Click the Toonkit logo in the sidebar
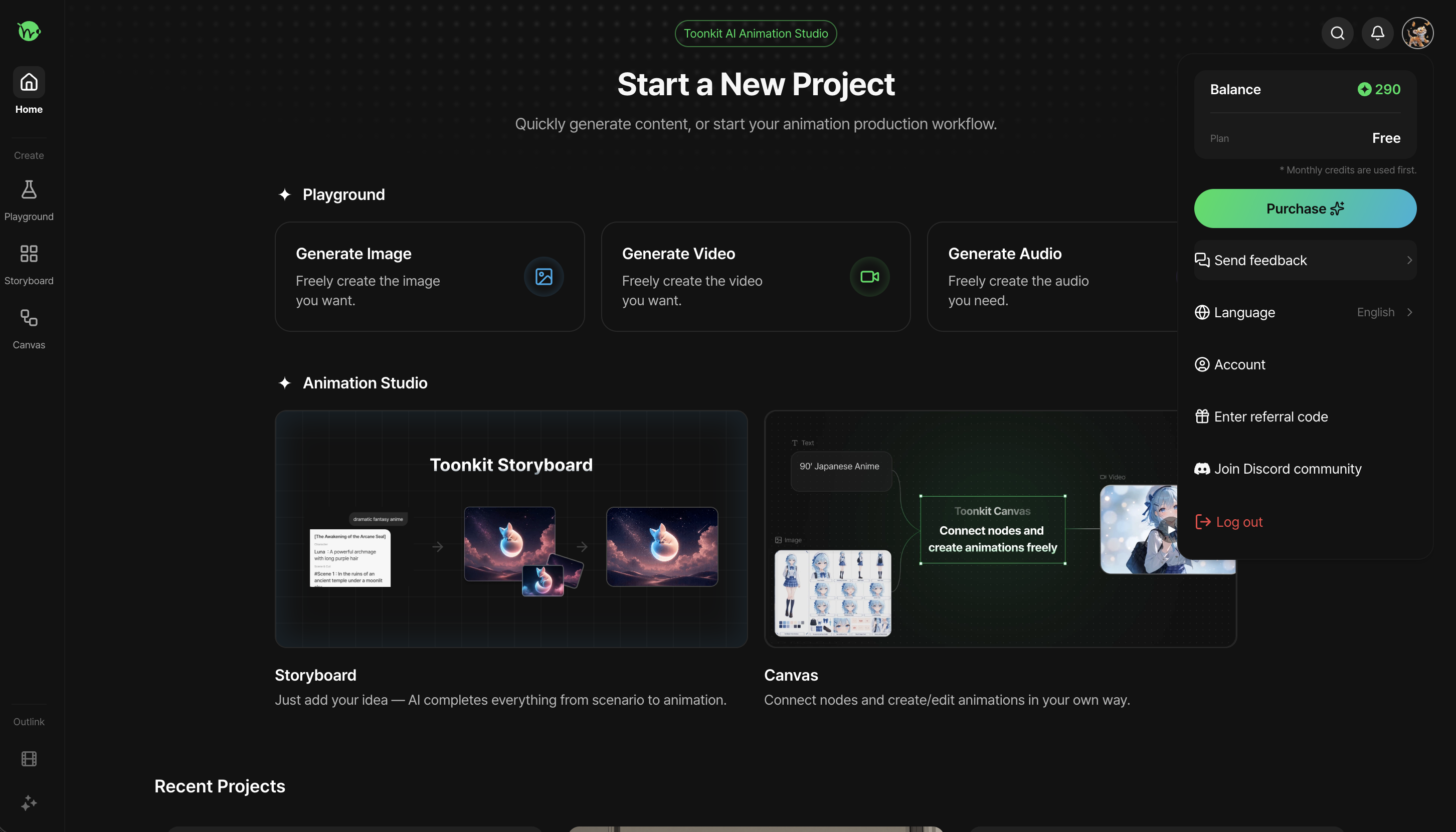This screenshot has width=1456, height=832. pyautogui.click(x=29, y=31)
